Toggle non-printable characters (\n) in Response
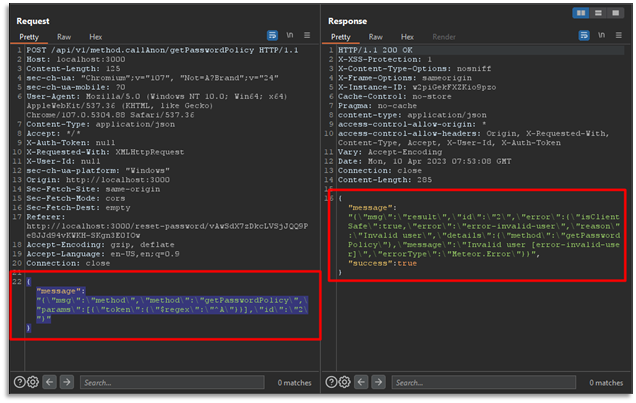The width and height of the screenshot is (636, 403). [602, 34]
